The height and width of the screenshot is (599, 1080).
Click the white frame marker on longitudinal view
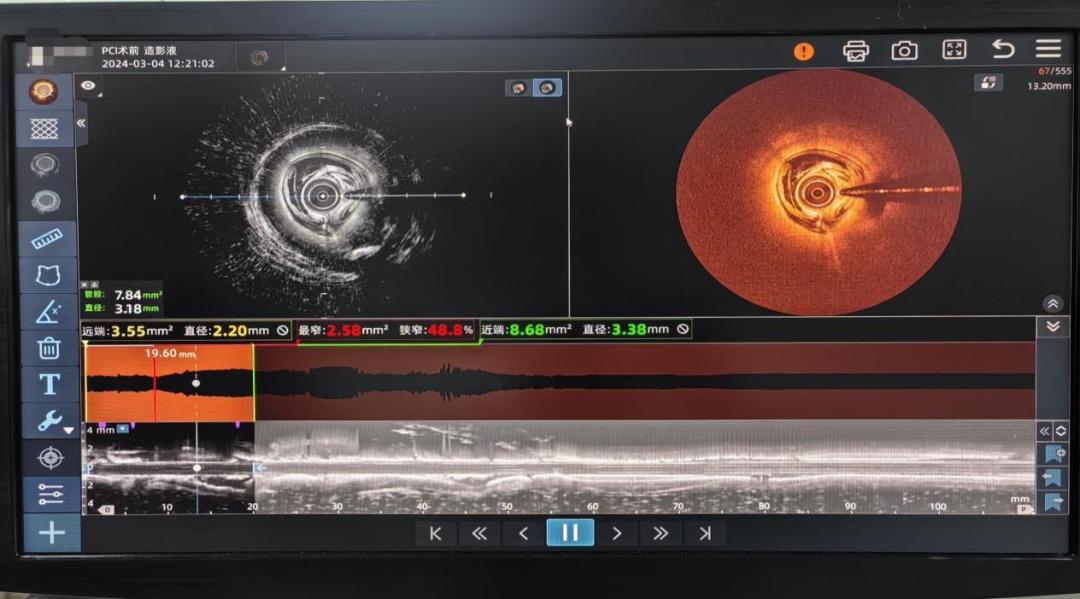tap(196, 468)
